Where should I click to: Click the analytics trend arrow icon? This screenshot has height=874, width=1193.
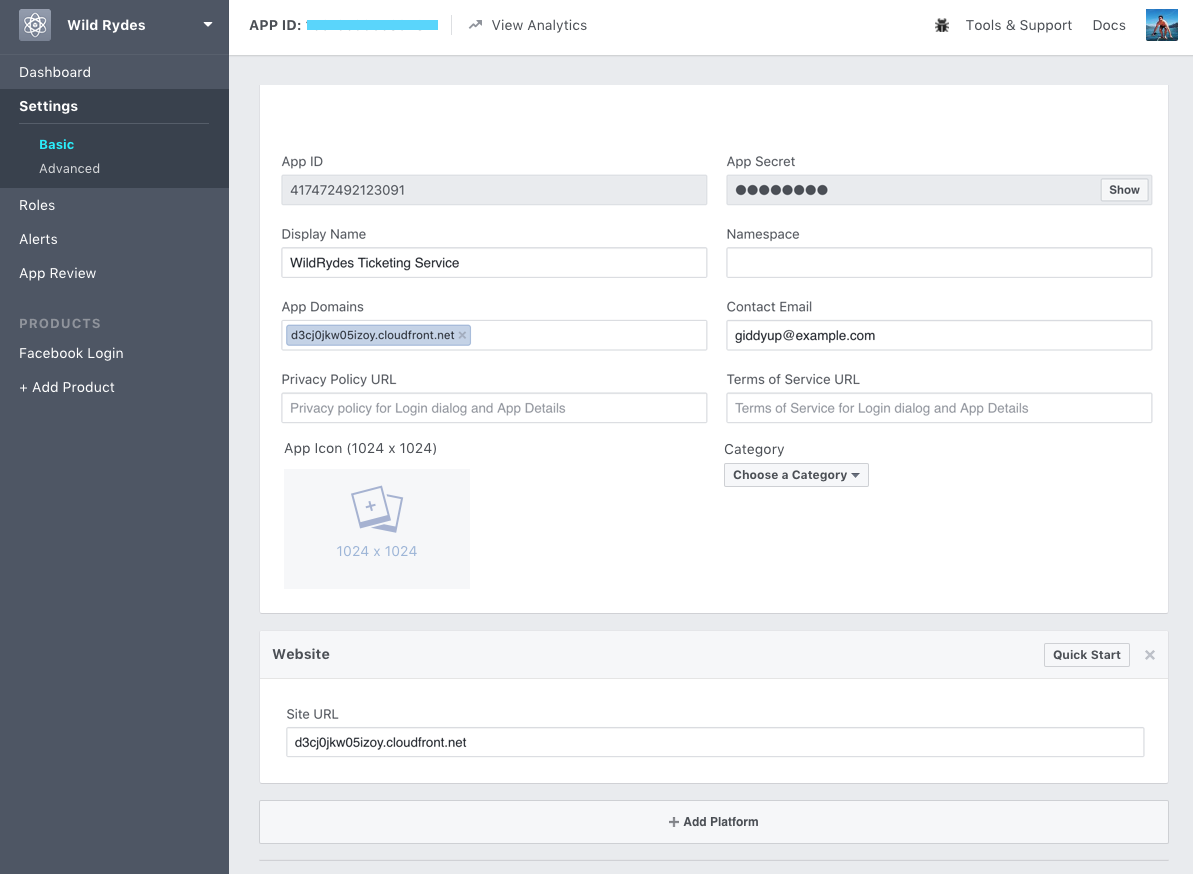pyautogui.click(x=476, y=25)
